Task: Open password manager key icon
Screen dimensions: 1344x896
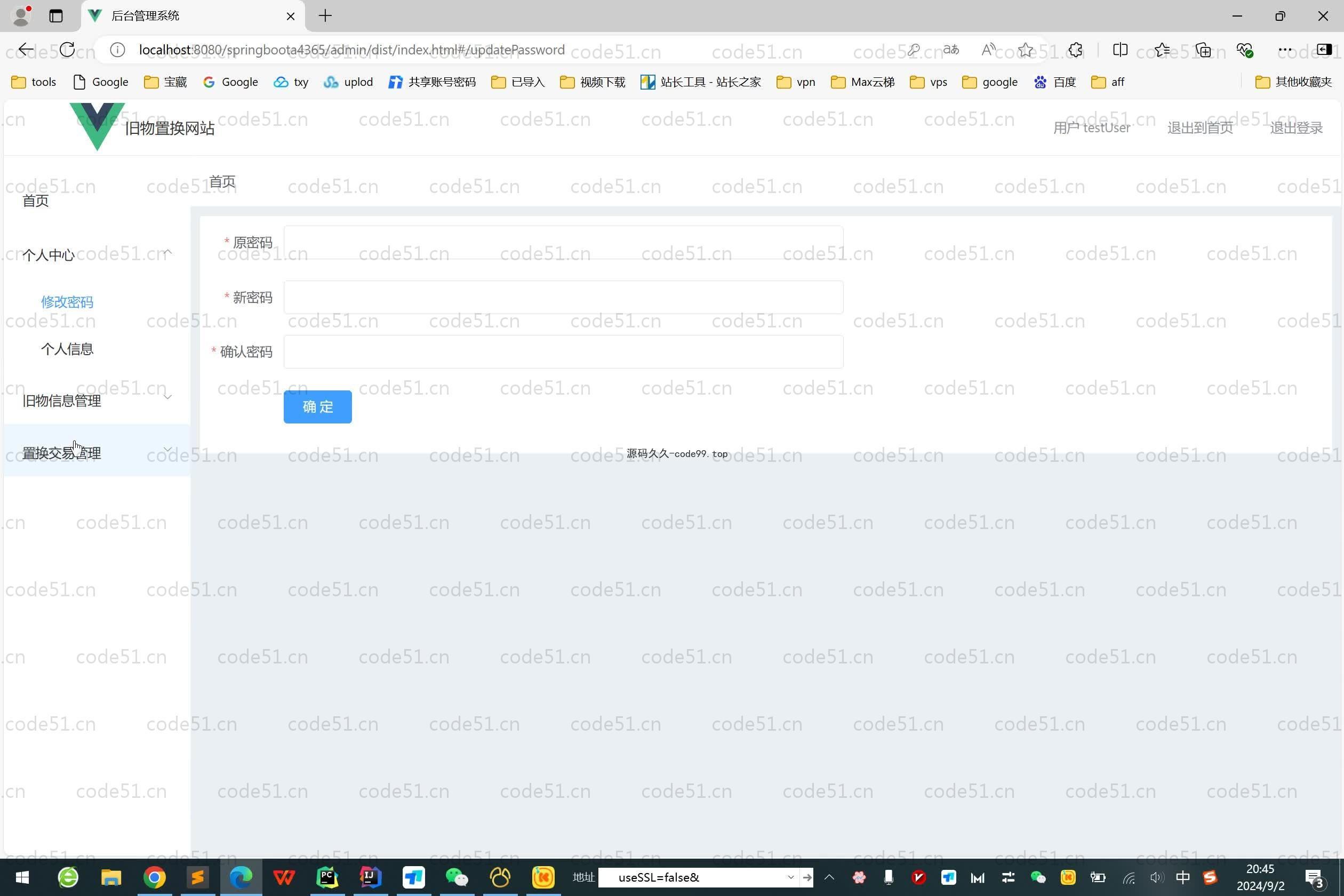Action: coord(913,50)
